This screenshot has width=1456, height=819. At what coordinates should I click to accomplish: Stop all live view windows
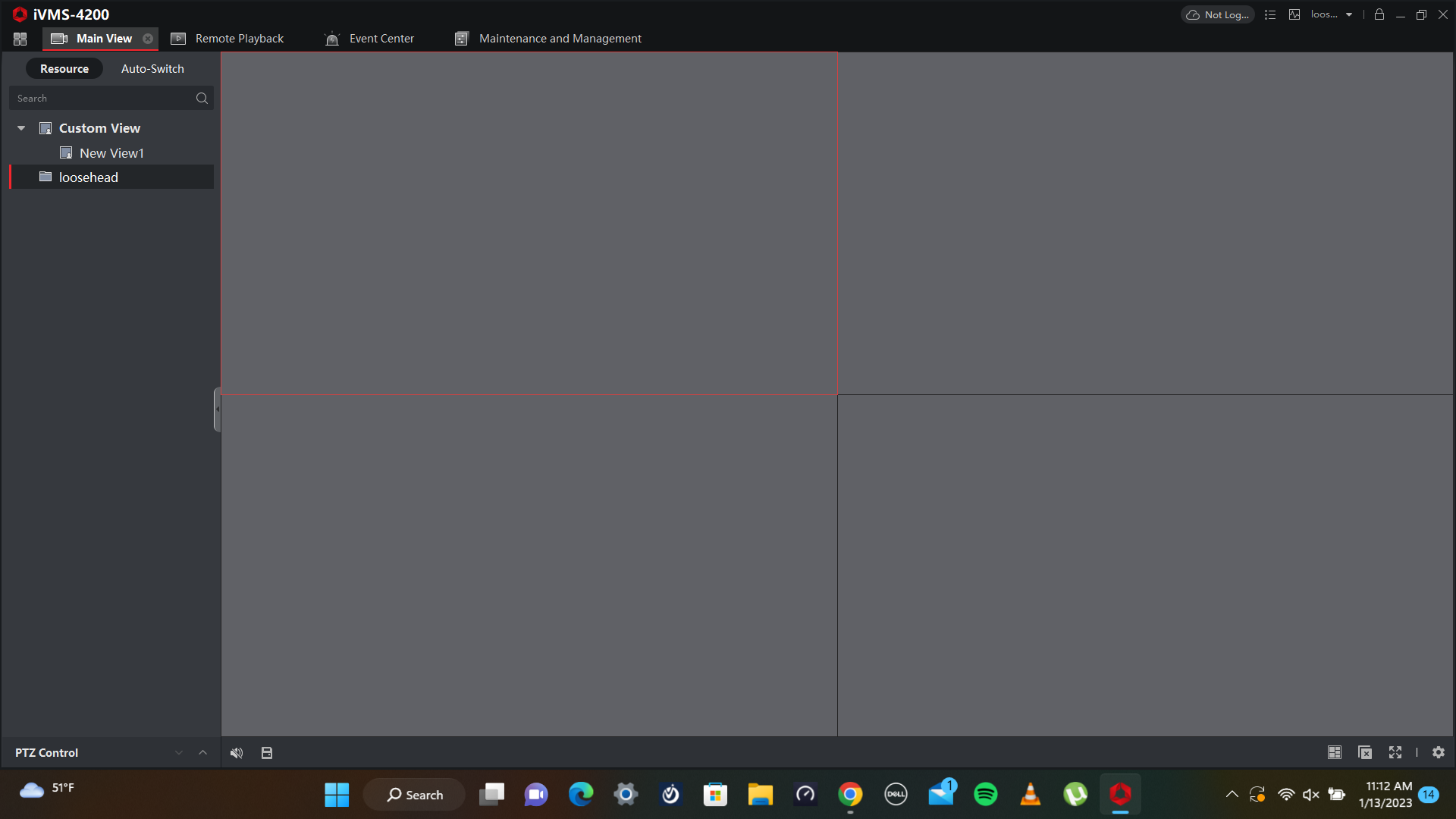[1365, 752]
